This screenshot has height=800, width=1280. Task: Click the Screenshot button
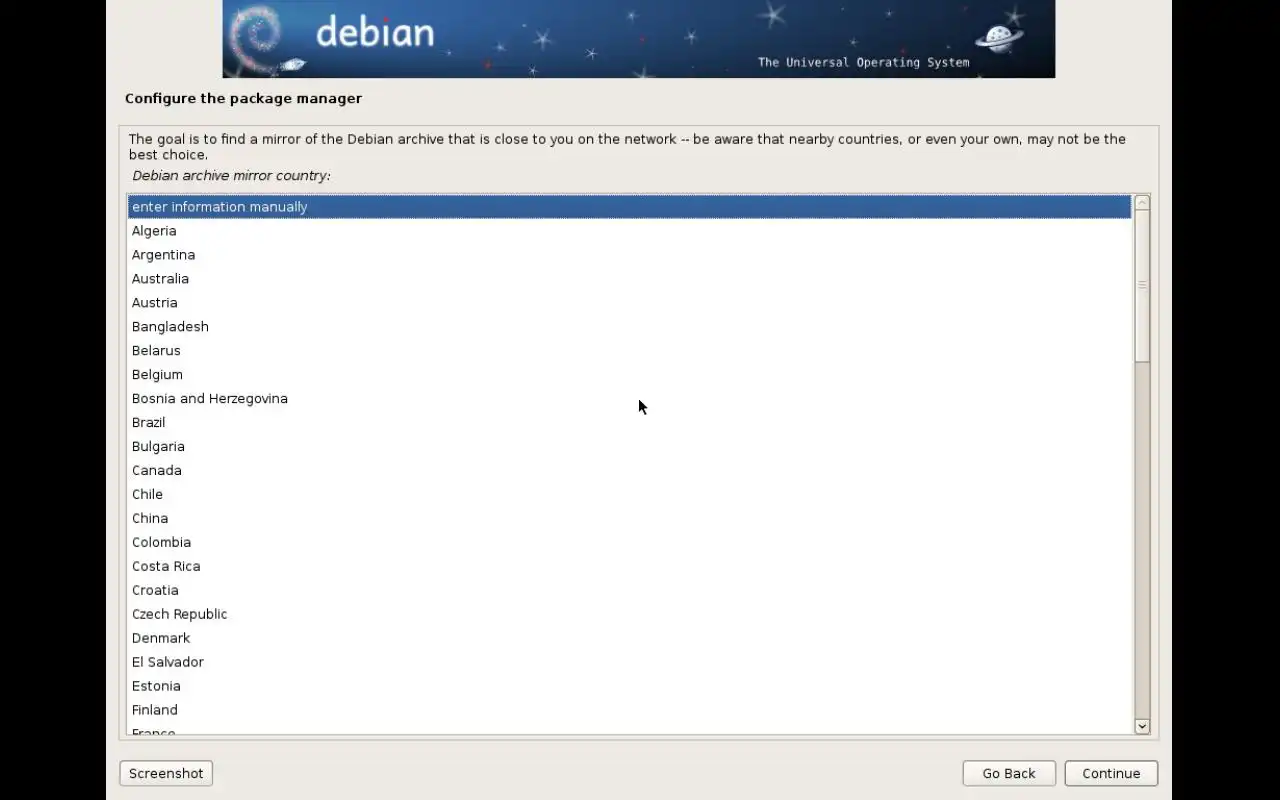point(166,773)
